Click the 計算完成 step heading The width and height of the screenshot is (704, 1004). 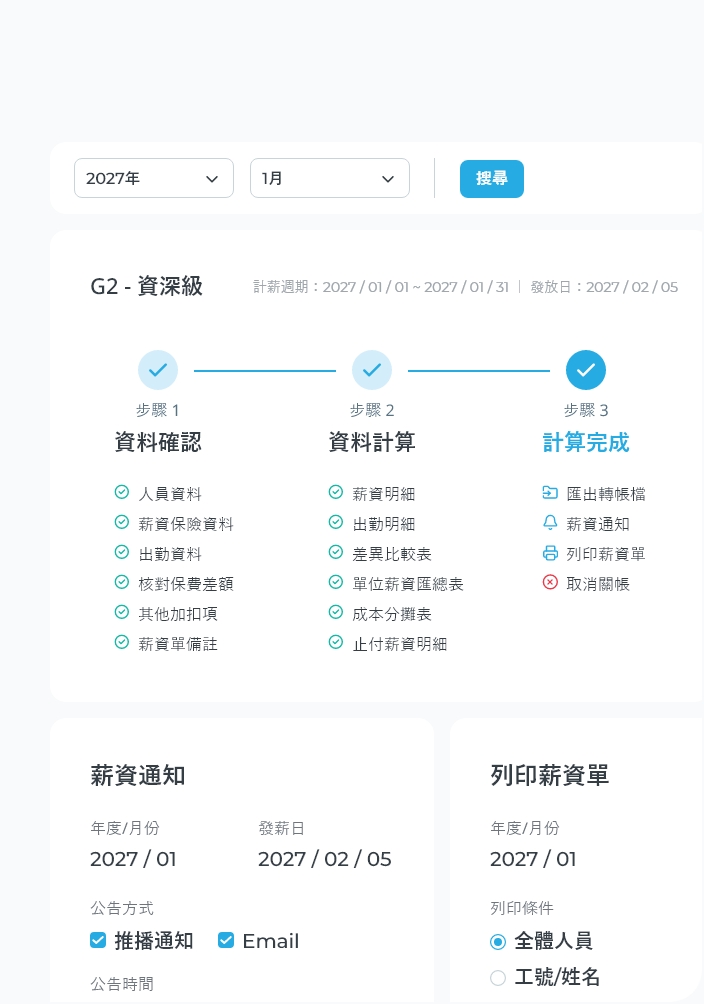(x=585, y=442)
